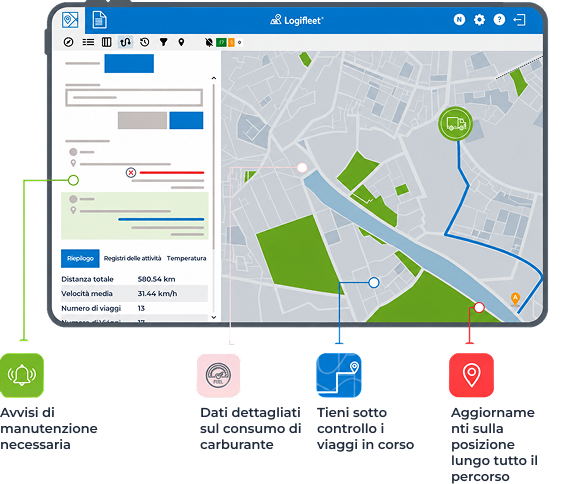Image resolution: width=569 pixels, height=484 pixels.
Task: Click the Velocità media value 31.44 km/h
Action: click(157, 294)
